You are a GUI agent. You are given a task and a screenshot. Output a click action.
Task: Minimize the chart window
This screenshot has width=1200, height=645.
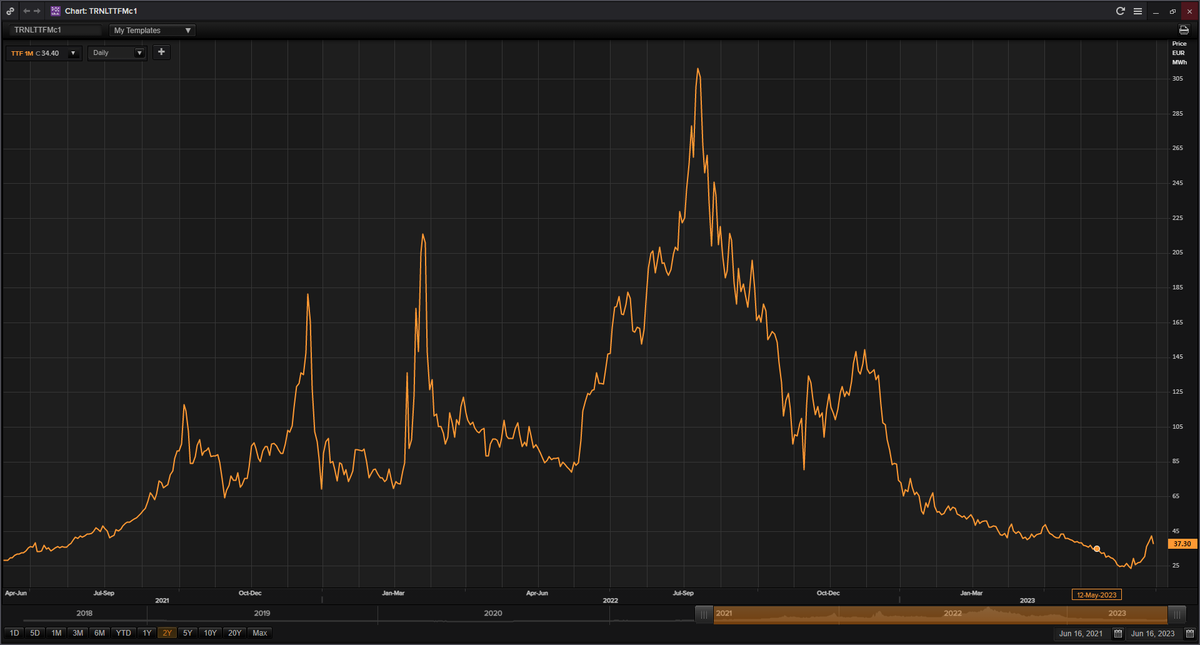[x=1156, y=11]
